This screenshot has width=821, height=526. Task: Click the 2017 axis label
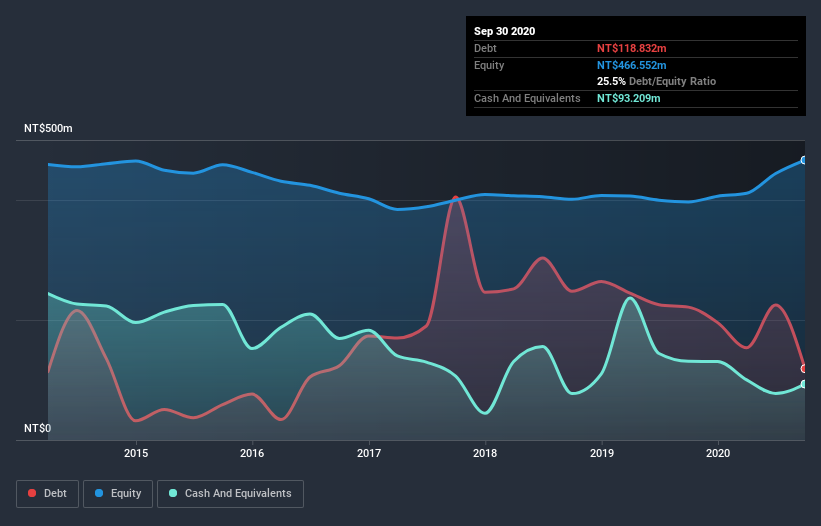click(x=369, y=453)
